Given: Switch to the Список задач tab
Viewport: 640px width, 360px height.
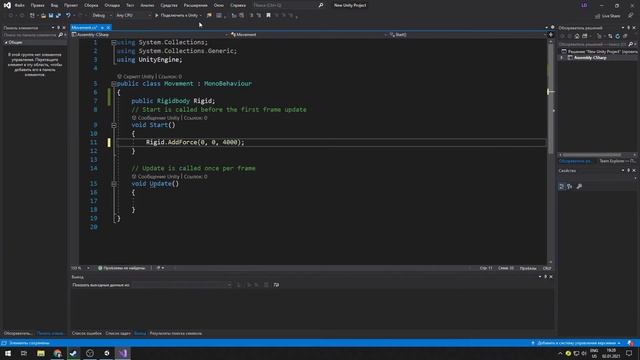Looking at the screenshot, I should (x=118, y=333).
